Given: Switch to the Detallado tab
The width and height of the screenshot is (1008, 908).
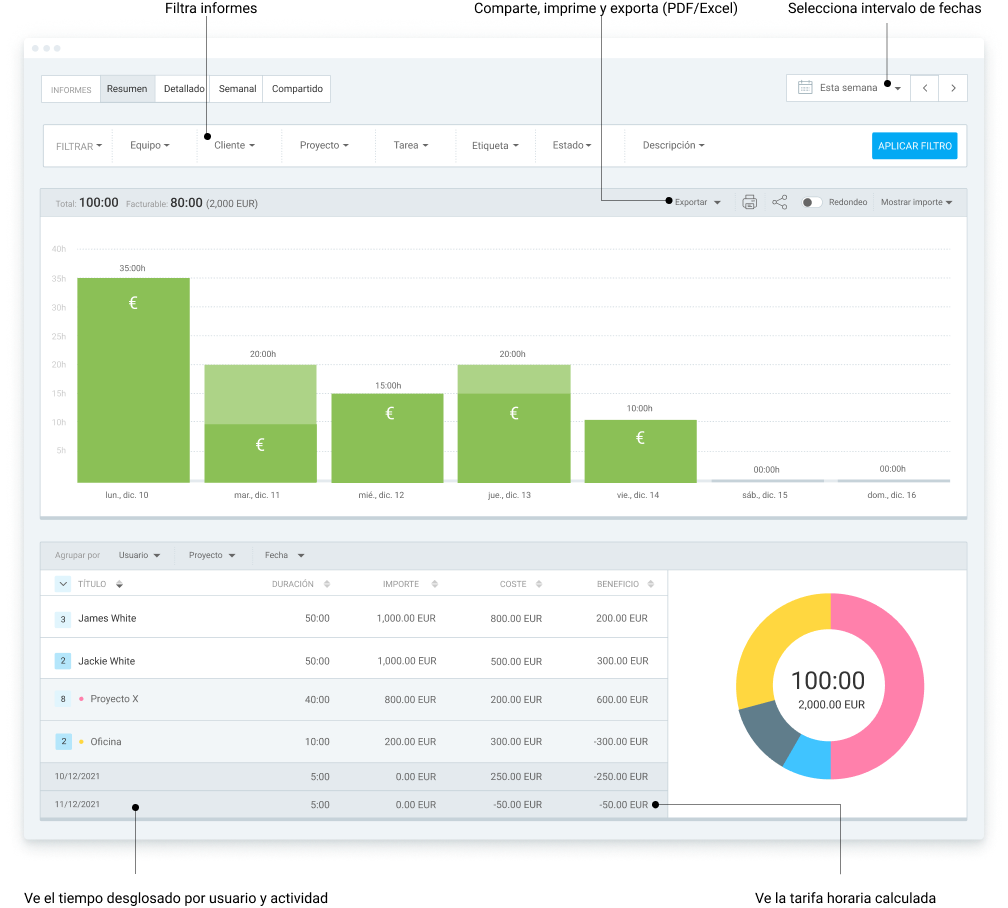Looking at the screenshot, I should tap(183, 89).
